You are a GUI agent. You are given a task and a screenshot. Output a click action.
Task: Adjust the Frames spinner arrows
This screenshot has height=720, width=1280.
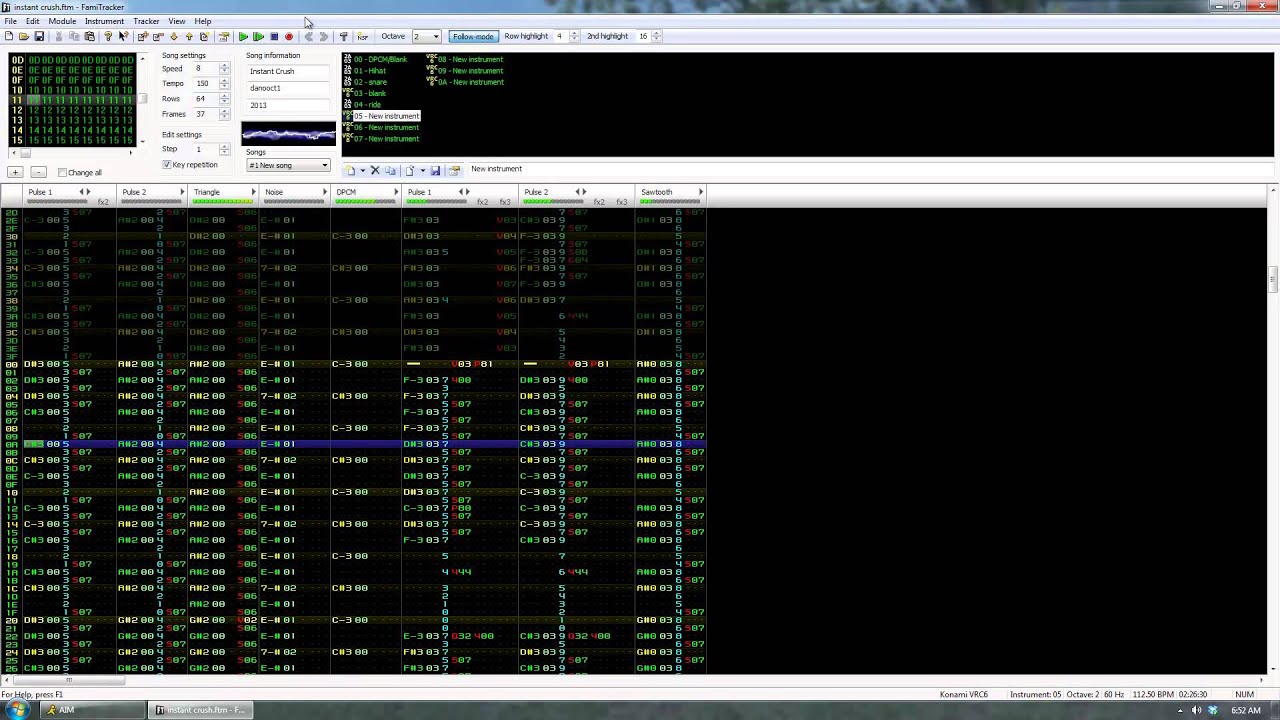click(224, 114)
